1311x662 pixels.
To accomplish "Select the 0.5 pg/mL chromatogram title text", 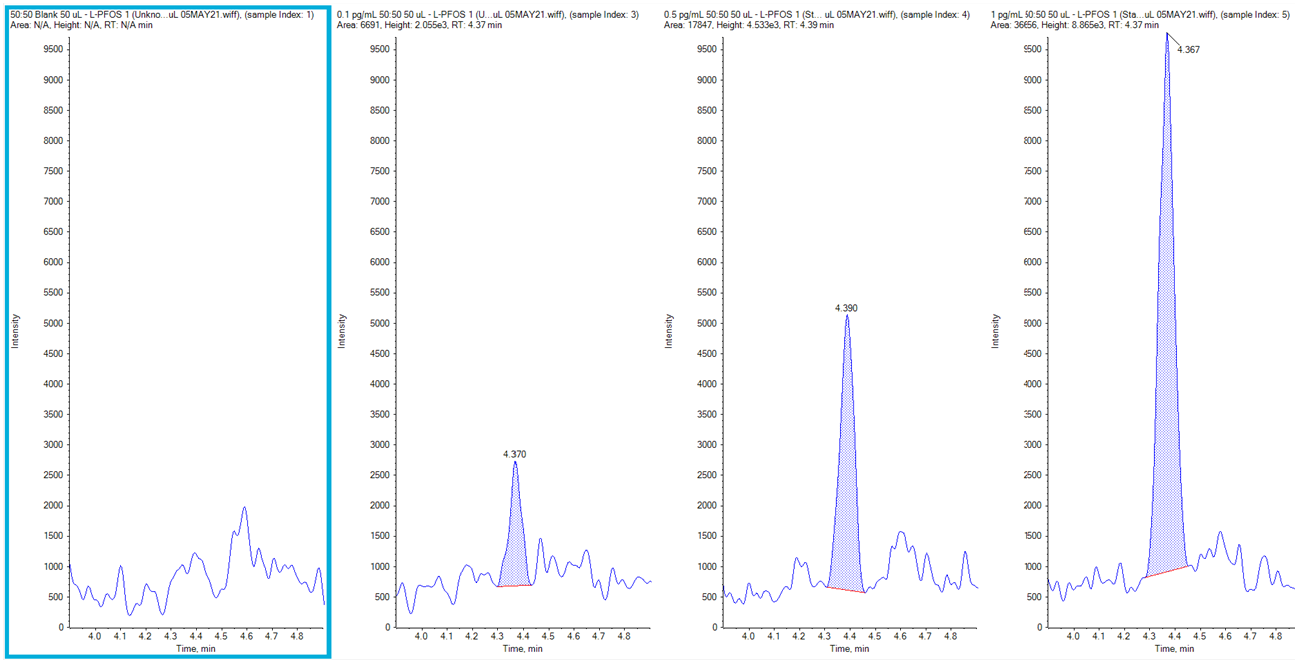I will pos(816,14).
